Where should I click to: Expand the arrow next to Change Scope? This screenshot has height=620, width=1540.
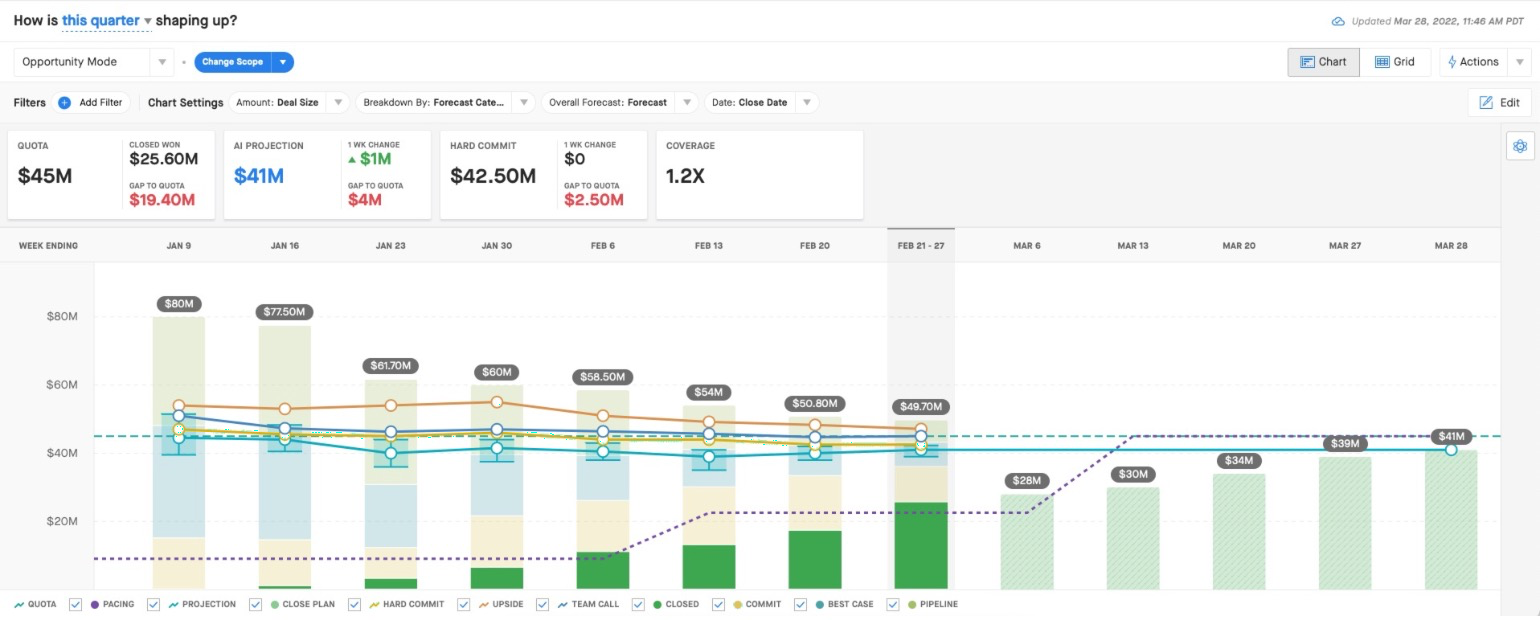pyautogui.click(x=283, y=62)
